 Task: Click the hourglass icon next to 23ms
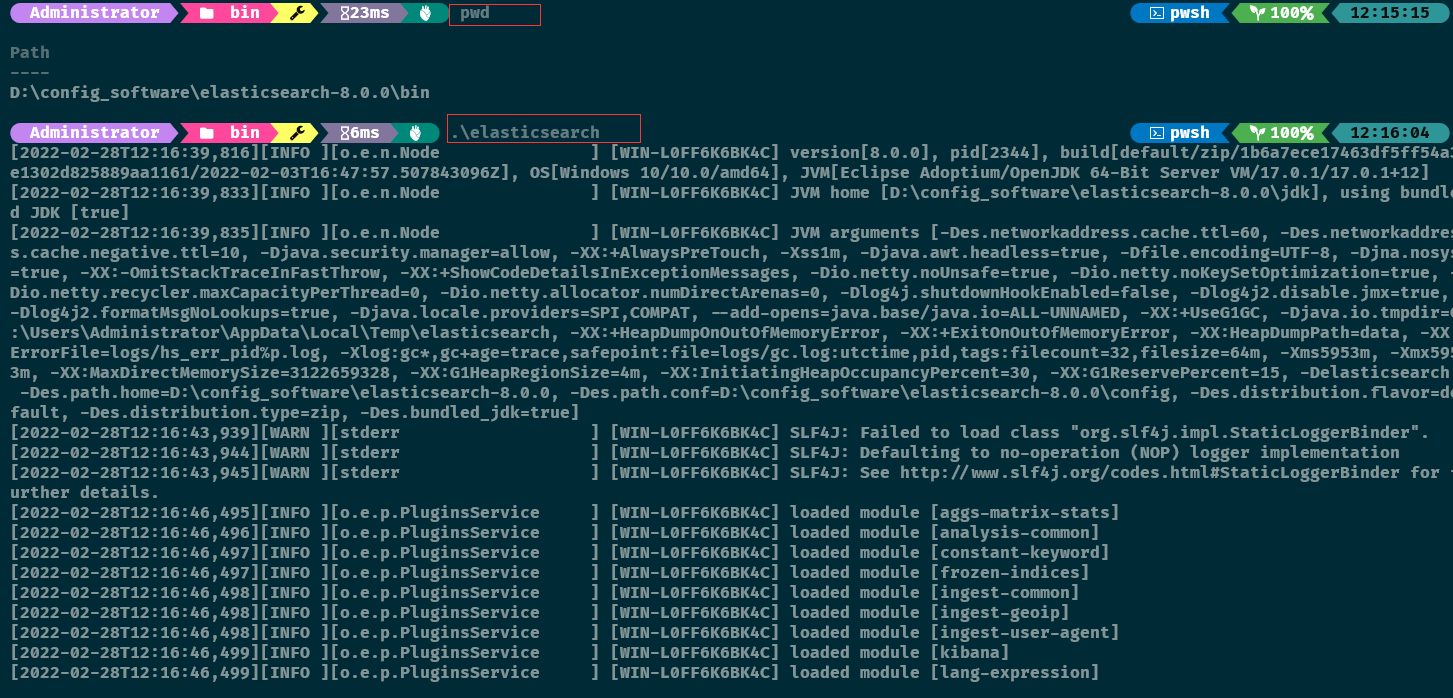tap(345, 13)
